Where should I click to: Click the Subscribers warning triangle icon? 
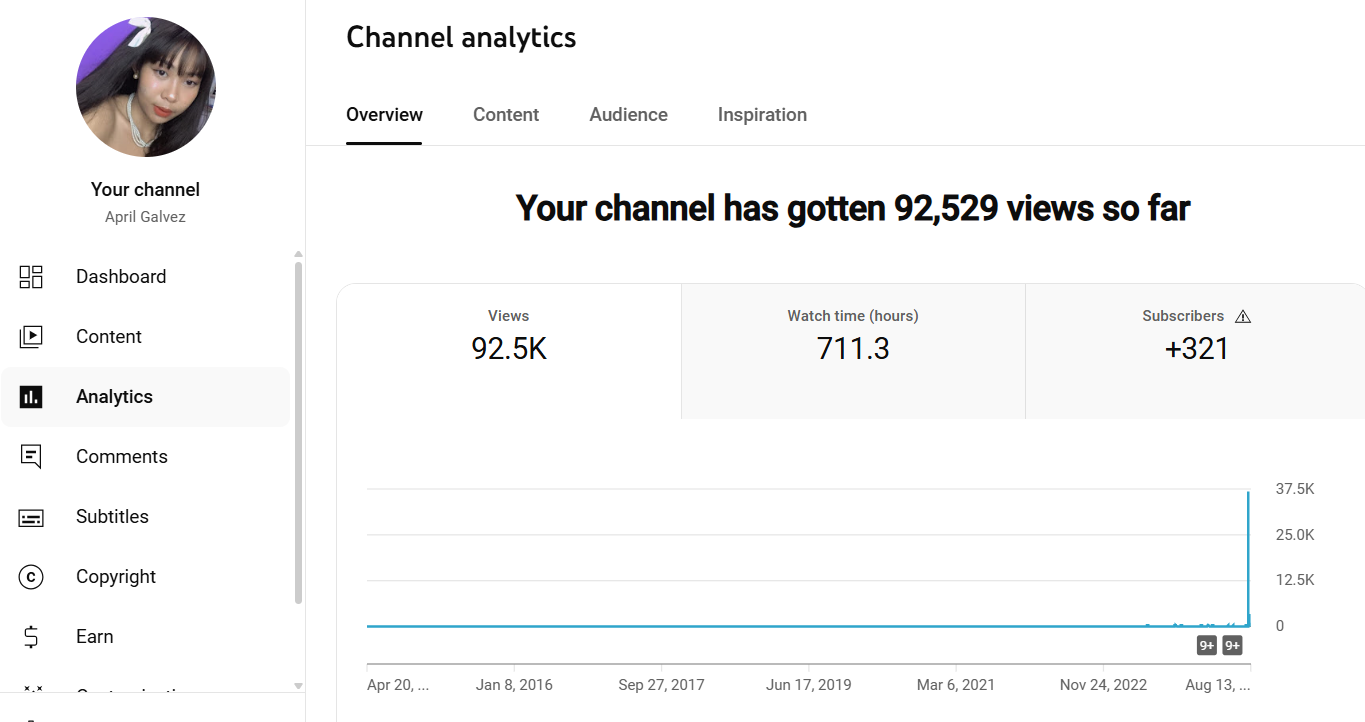(x=1243, y=316)
